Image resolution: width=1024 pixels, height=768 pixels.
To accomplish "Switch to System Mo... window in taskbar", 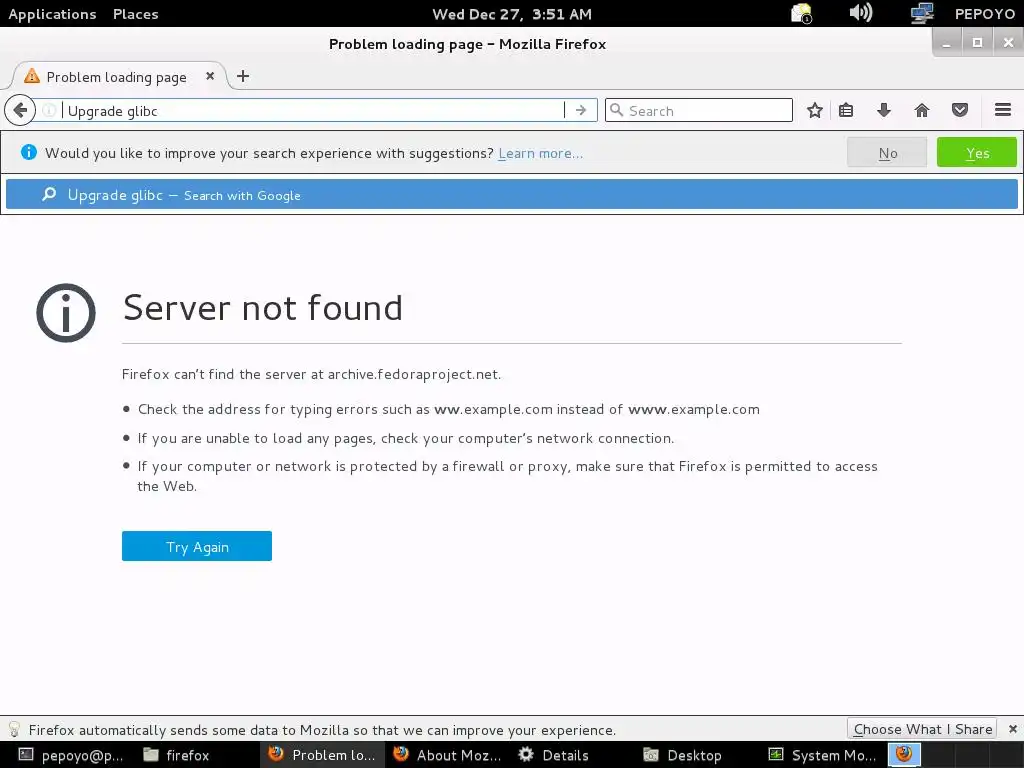I will click(823, 755).
